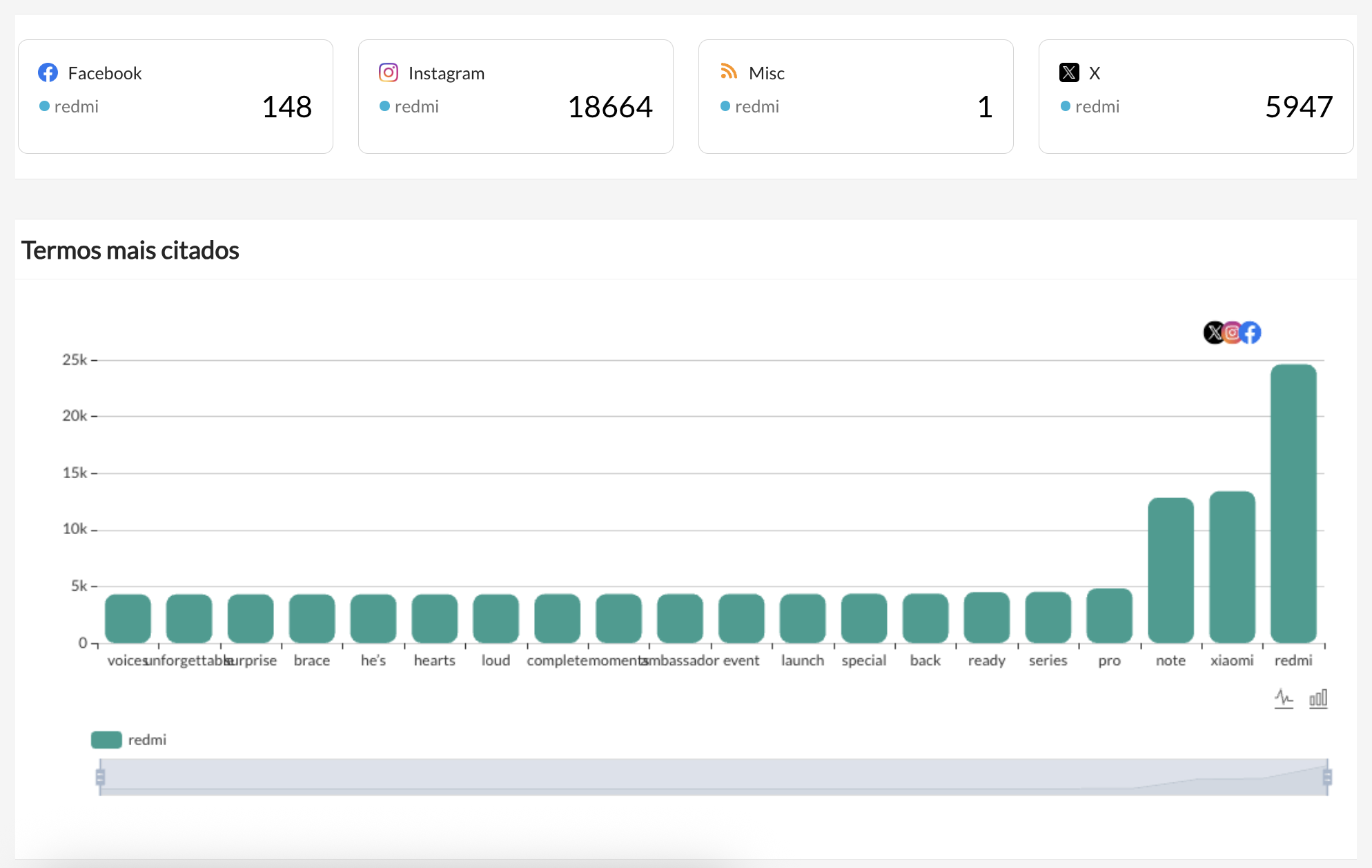Click the Facebook icon above the redmi bar

(1251, 333)
